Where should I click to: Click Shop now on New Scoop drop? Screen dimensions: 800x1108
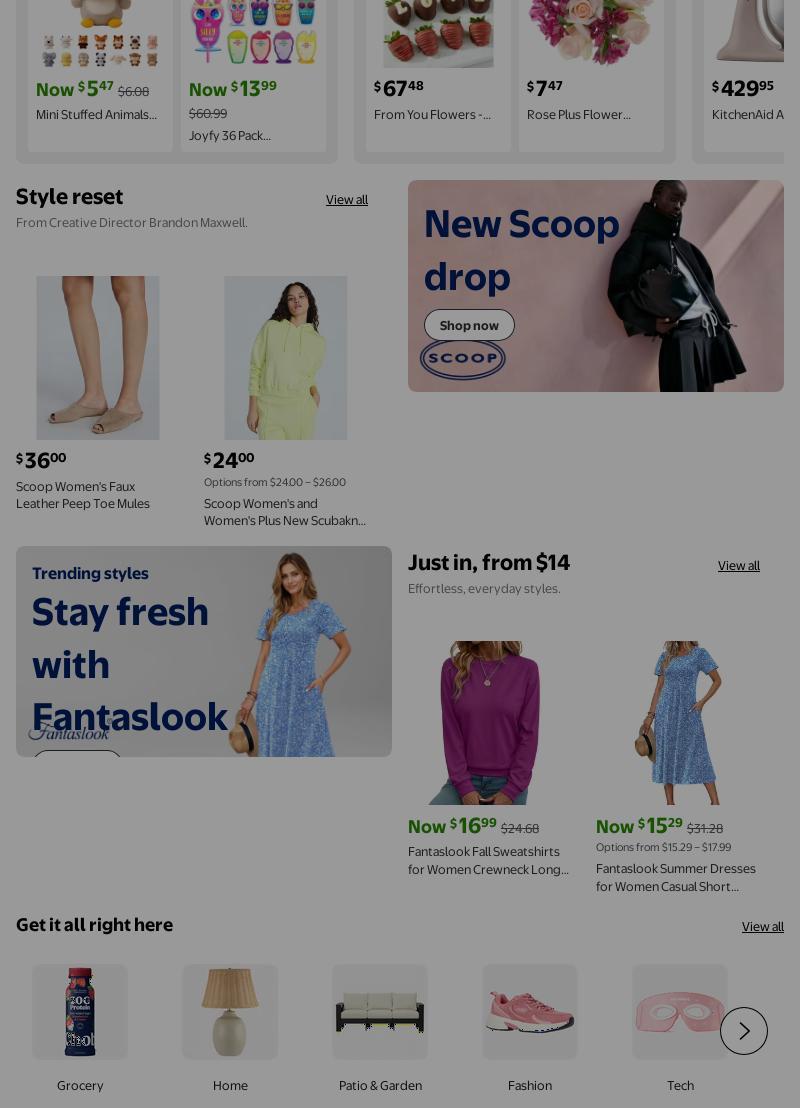pyautogui.click(x=469, y=325)
